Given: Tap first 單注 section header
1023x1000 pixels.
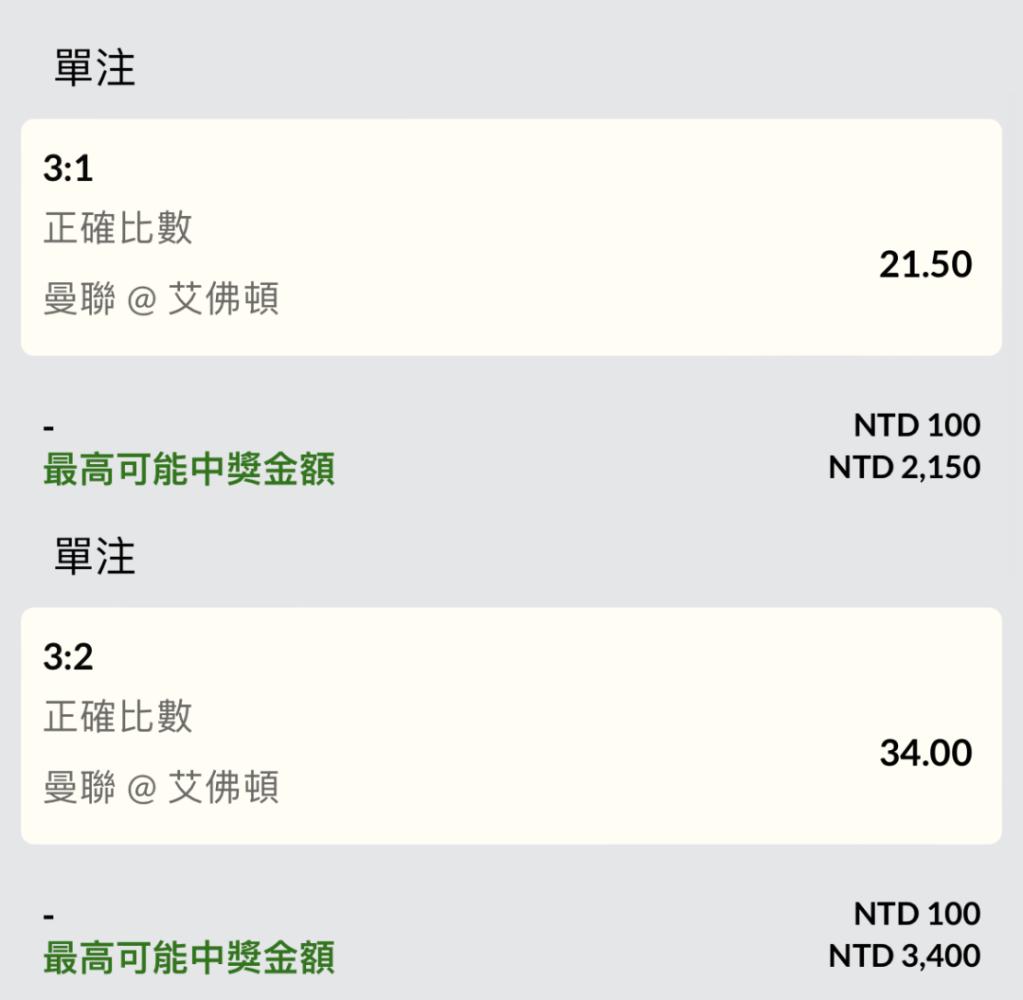Looking at the screenshot, I should [95, 68].
